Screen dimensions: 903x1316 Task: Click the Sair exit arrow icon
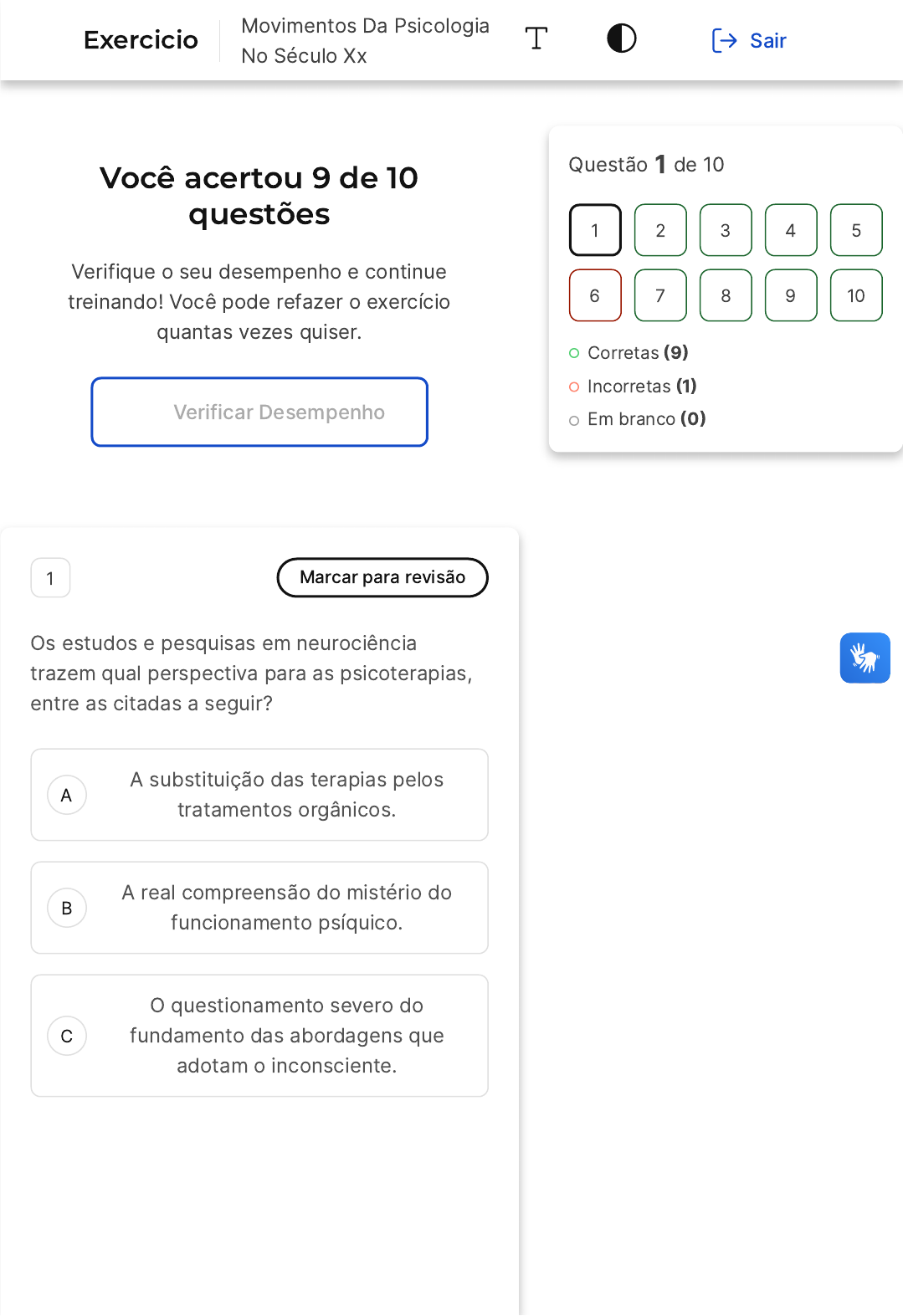click(724, 40)
